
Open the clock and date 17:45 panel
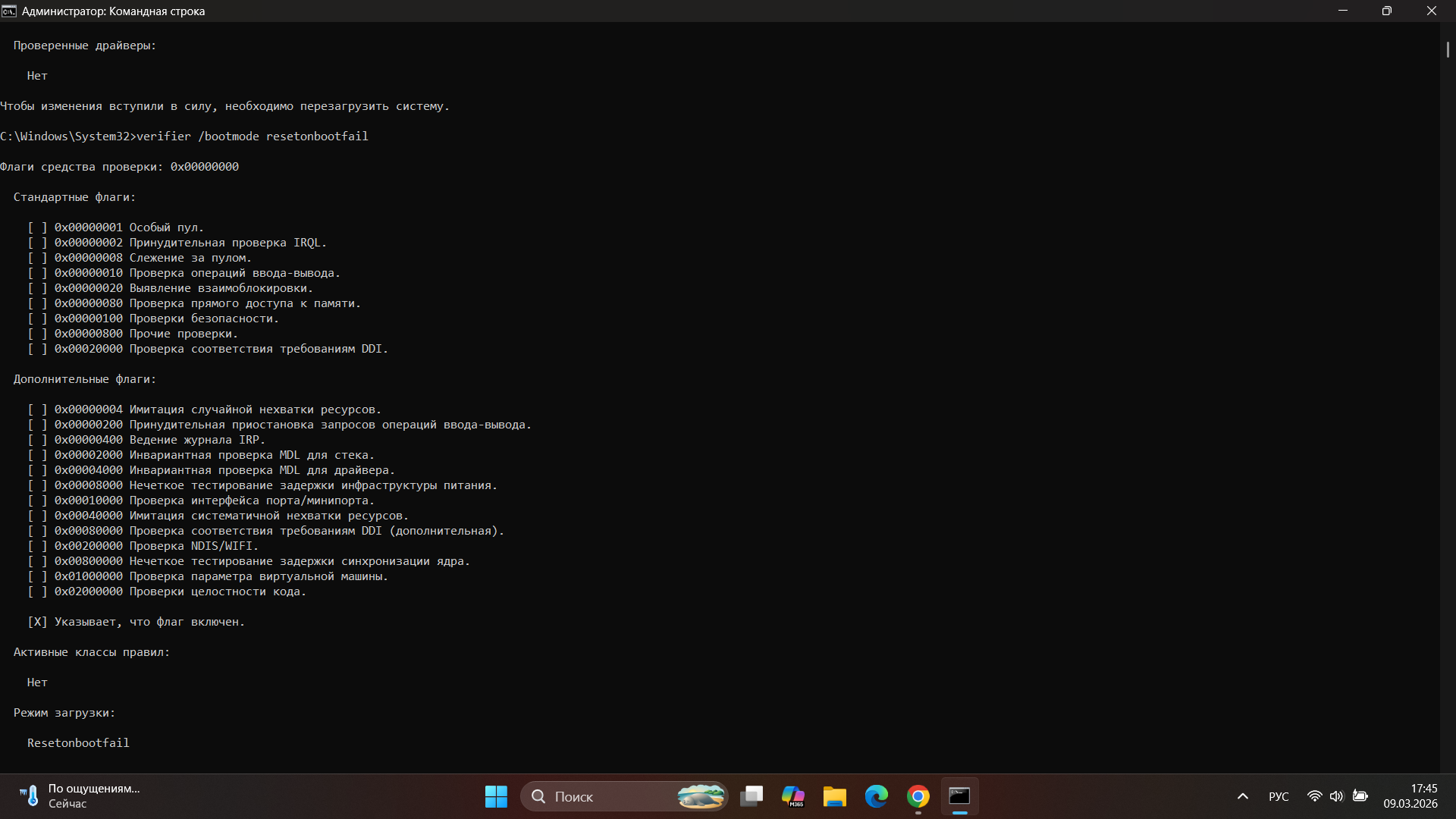tap(1410, 796)
